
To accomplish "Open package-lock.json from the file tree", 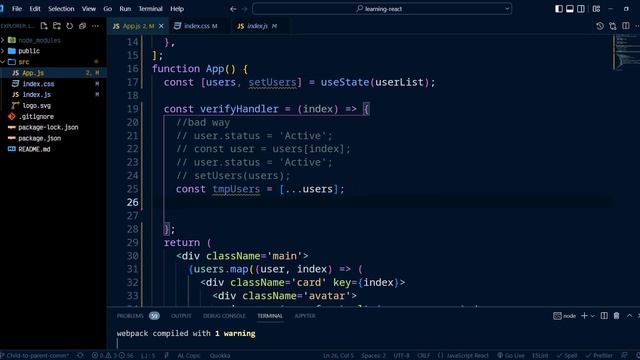I will [53, 127].
